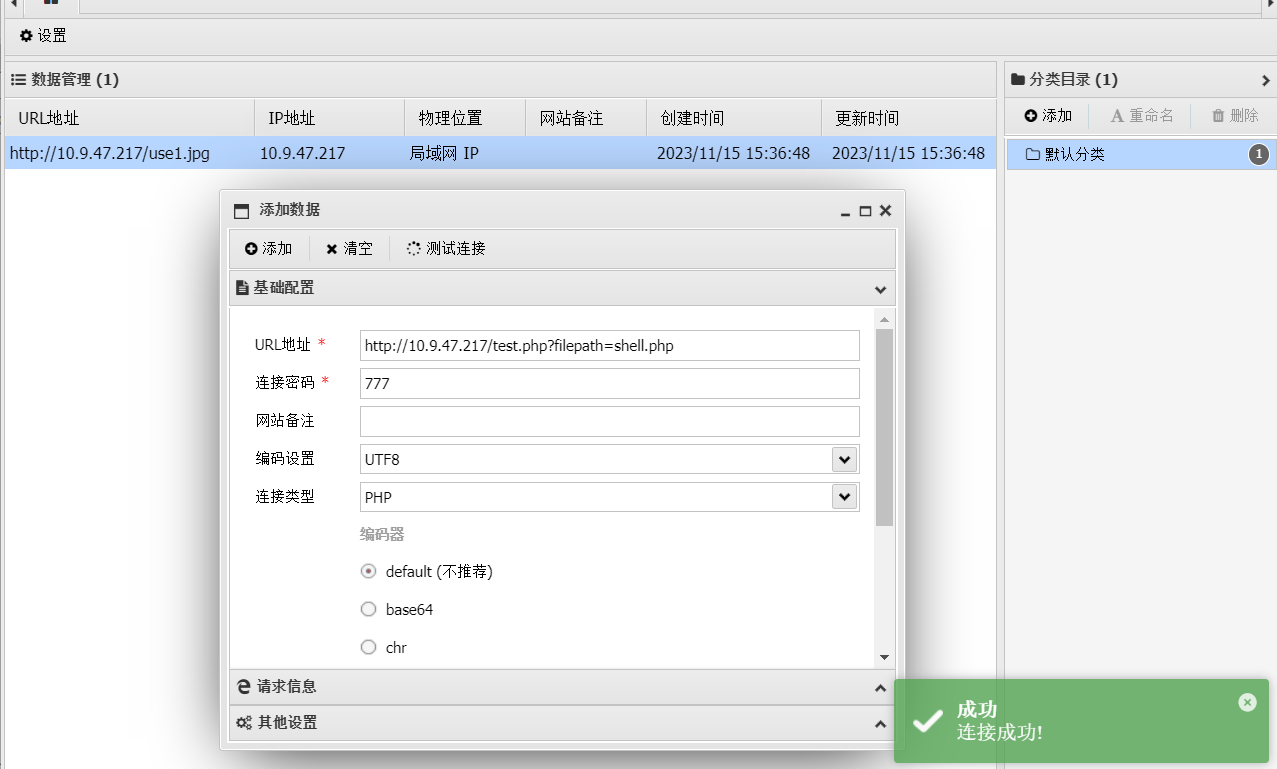The width and height of the screenshot is (1277, 769).
Task: Click the 编码器 label
Action: (x=382, y=534)
